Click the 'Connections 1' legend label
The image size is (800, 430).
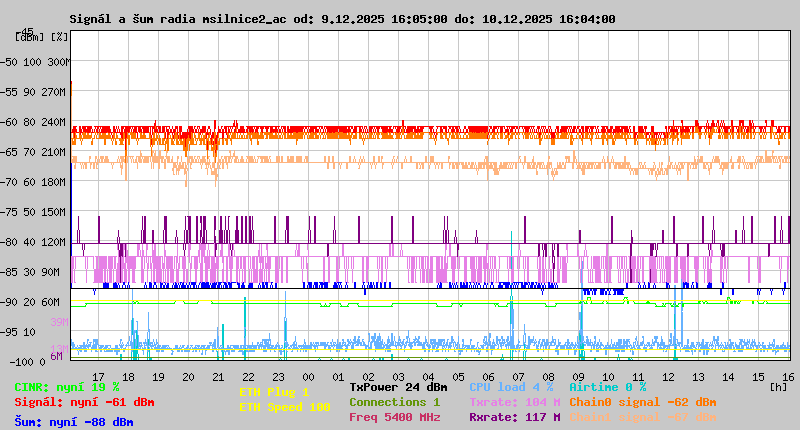point(394,402)
